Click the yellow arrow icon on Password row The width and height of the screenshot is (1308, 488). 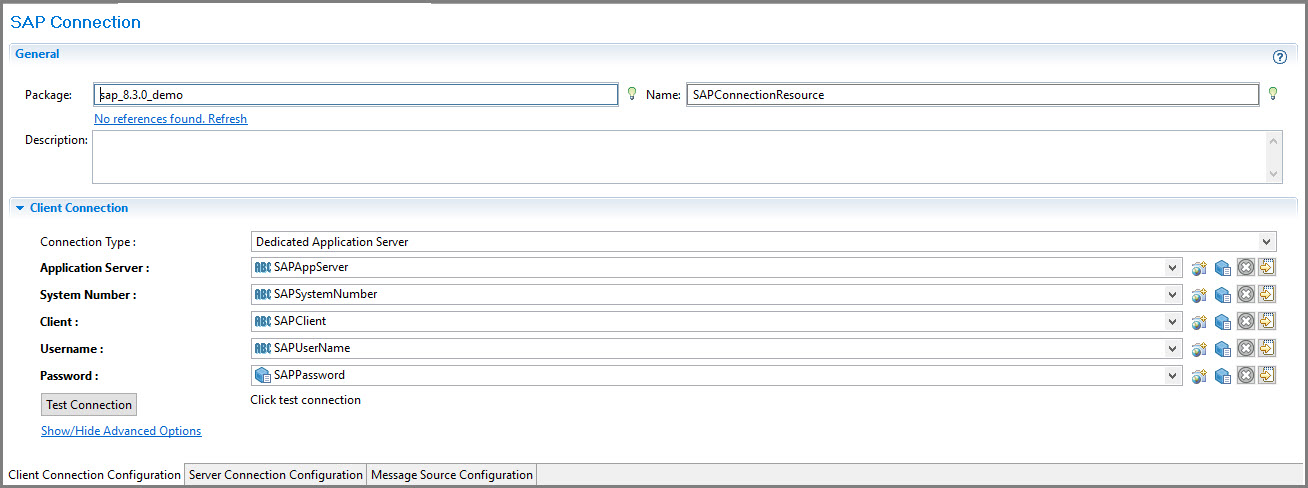tap(1267, 375)
